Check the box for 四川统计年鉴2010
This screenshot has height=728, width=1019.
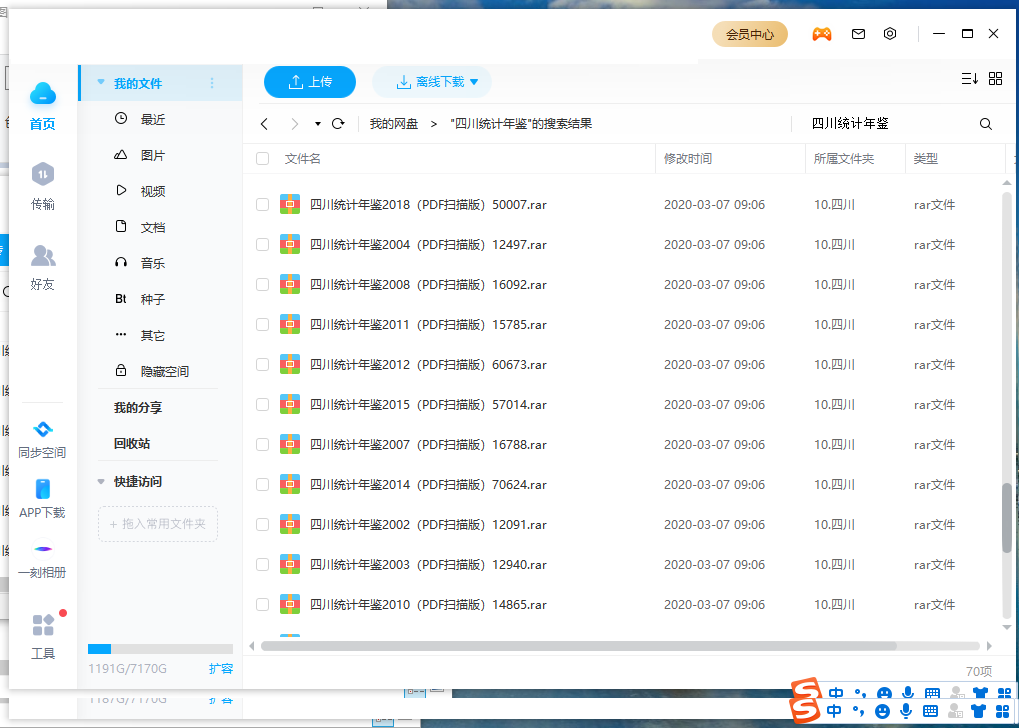pos(263,604)
